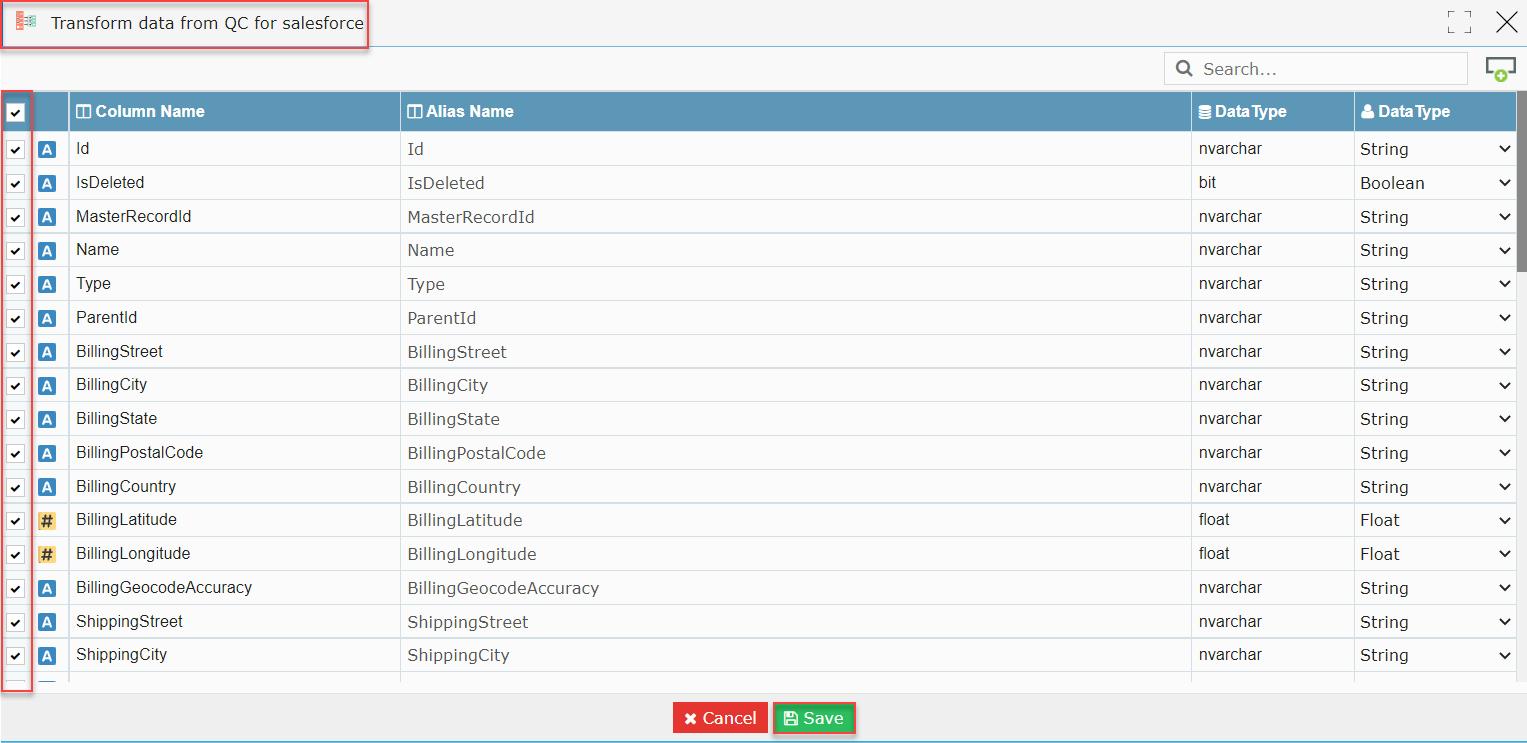
Task: Click into the Search input field
Action: point(1315,68)
